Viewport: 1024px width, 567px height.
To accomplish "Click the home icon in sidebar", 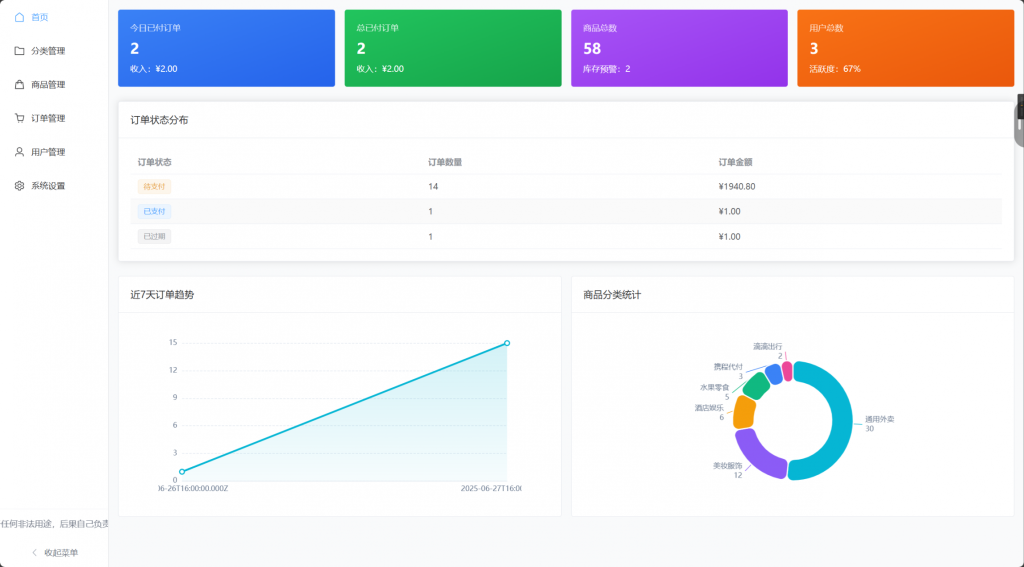I will pyautogui.click(x=19, y=17).
